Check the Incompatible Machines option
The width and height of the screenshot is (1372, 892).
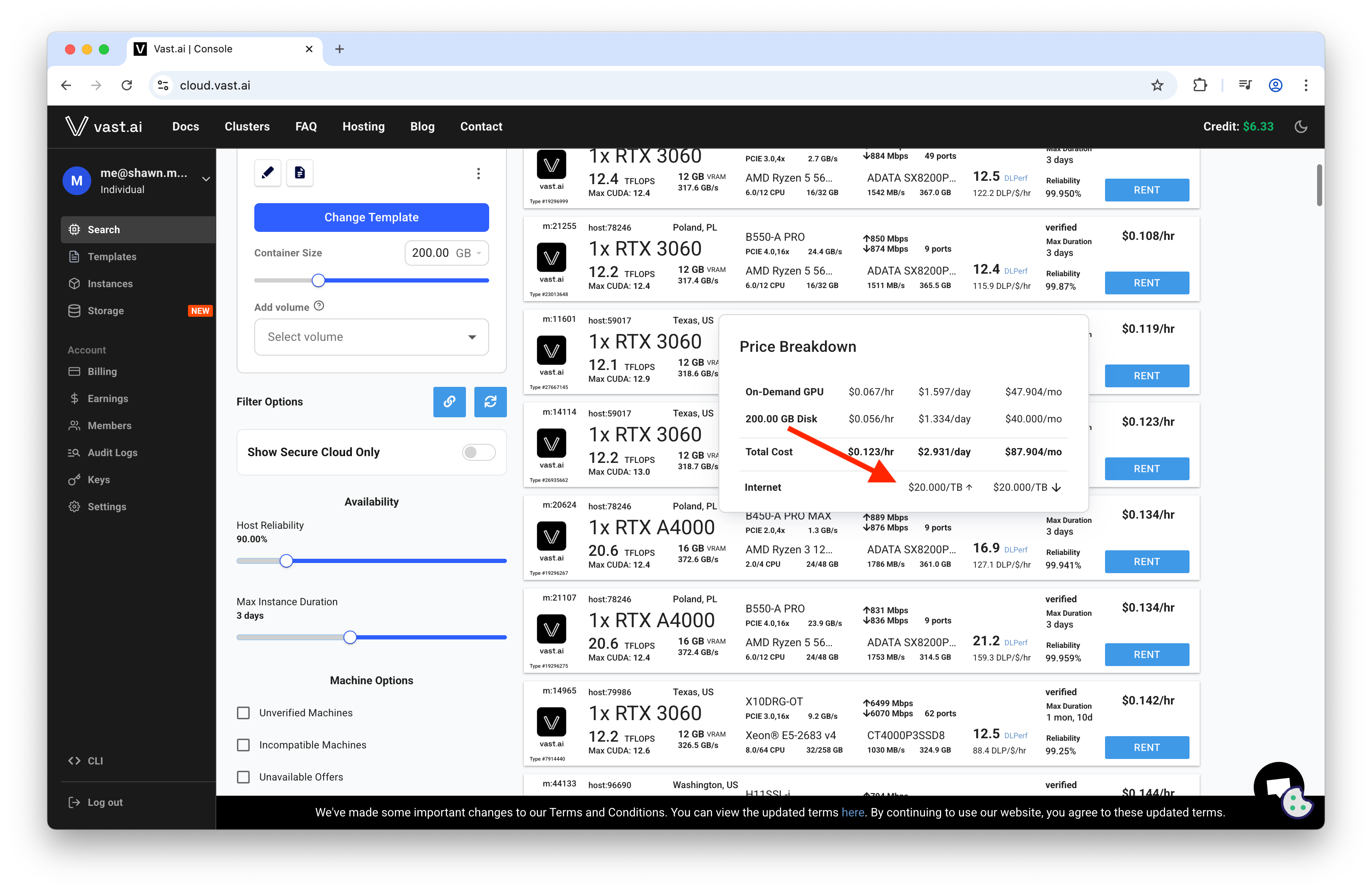[x=243, y=745]
